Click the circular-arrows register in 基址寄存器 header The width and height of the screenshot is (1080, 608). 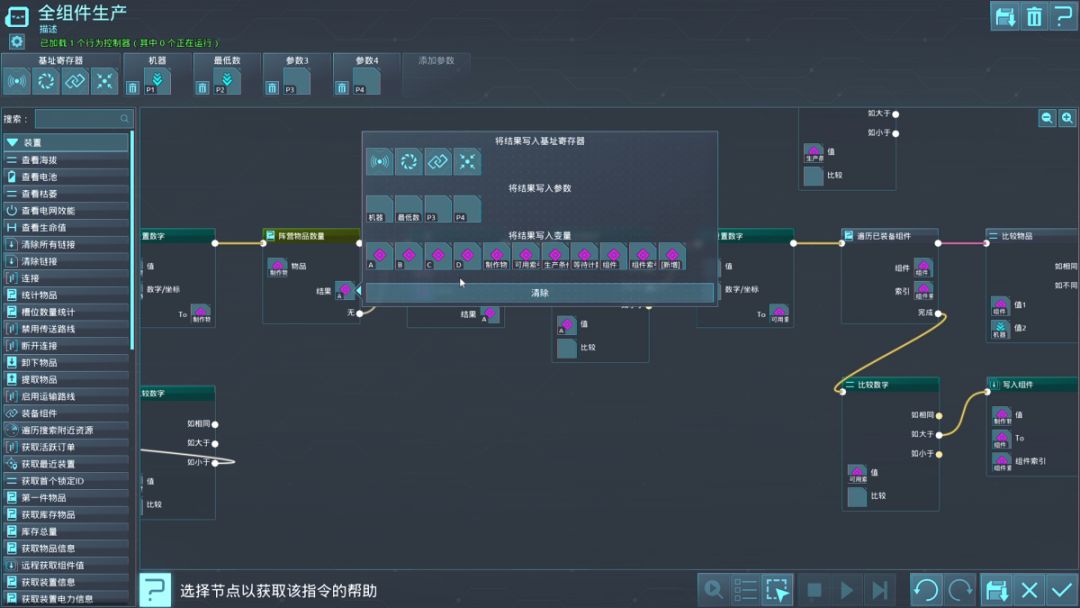coord(46,81)
